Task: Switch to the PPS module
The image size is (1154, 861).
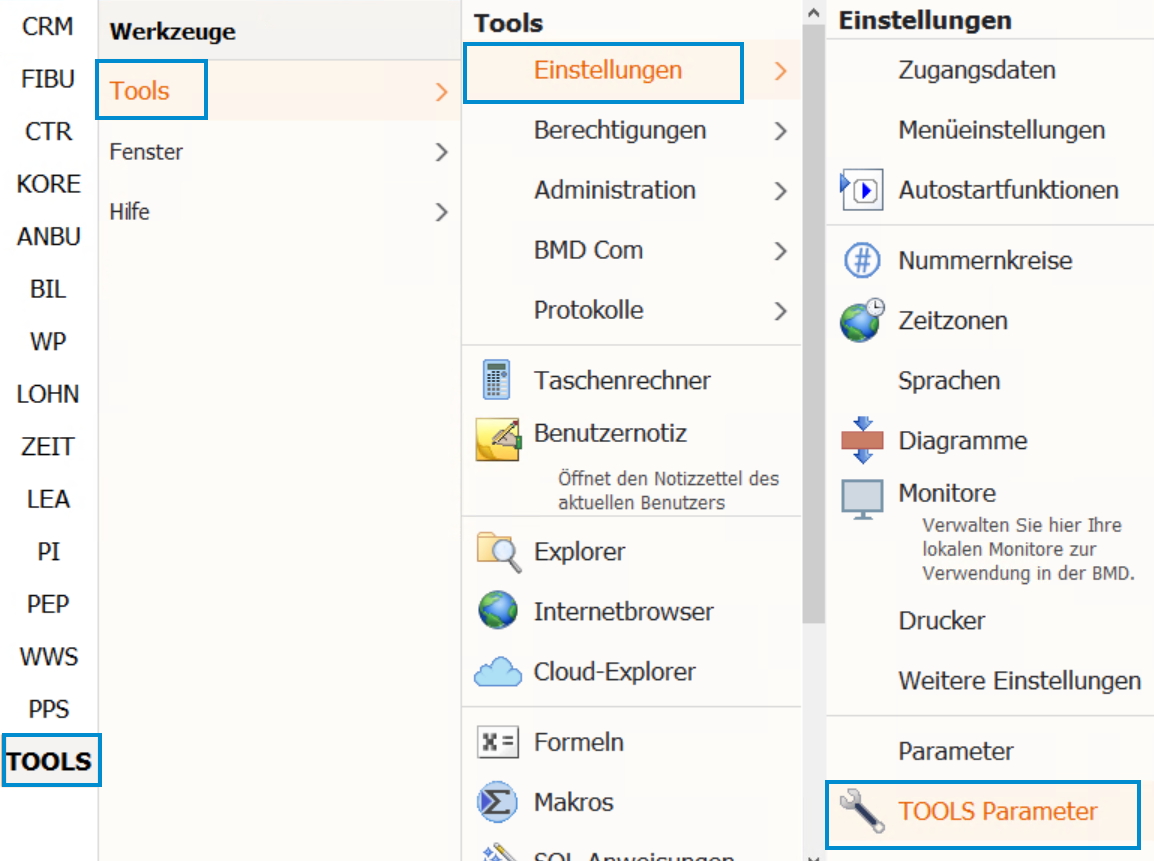Action: pos(49,709)
